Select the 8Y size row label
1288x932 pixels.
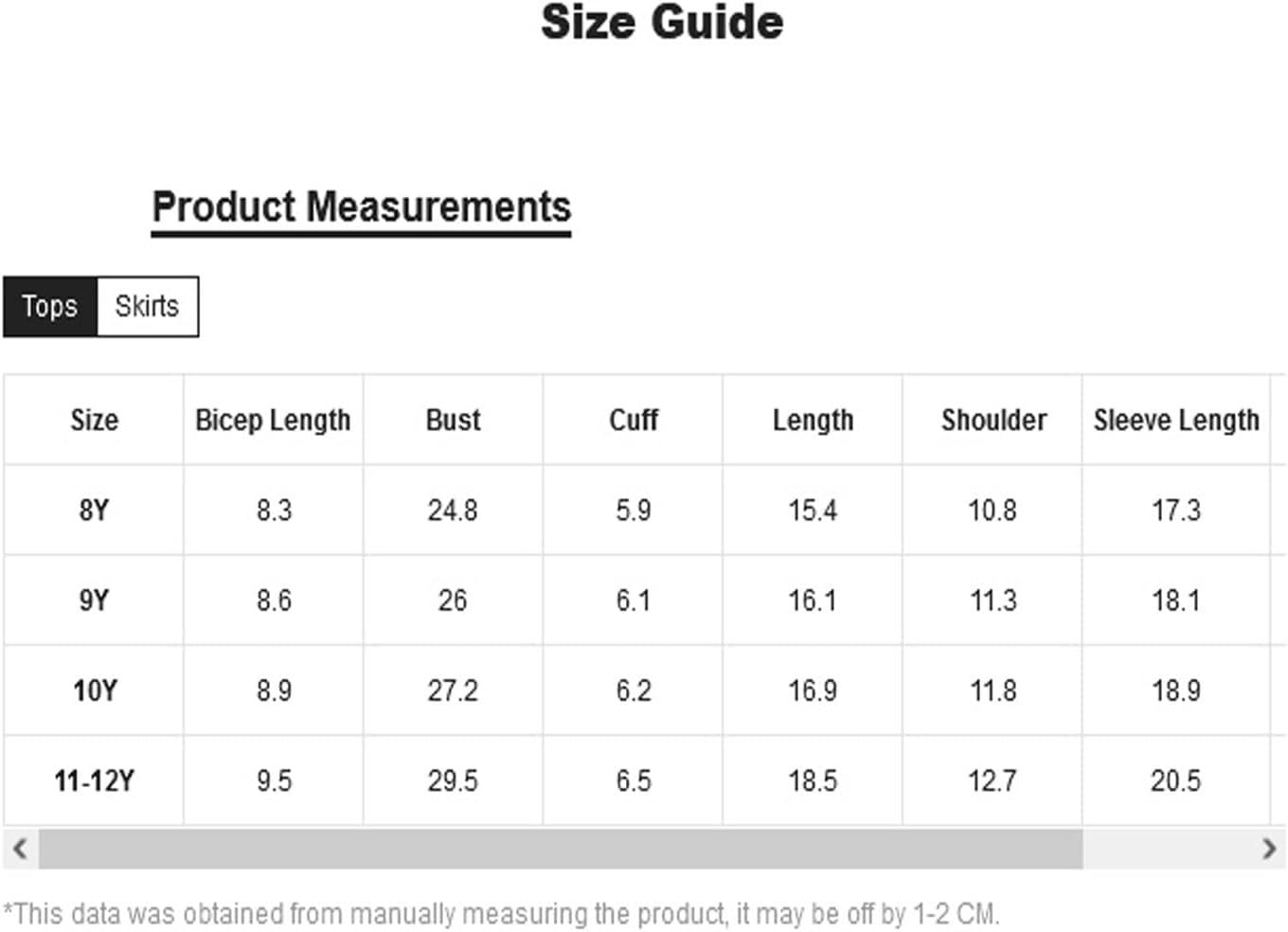(x=94, y=511)
